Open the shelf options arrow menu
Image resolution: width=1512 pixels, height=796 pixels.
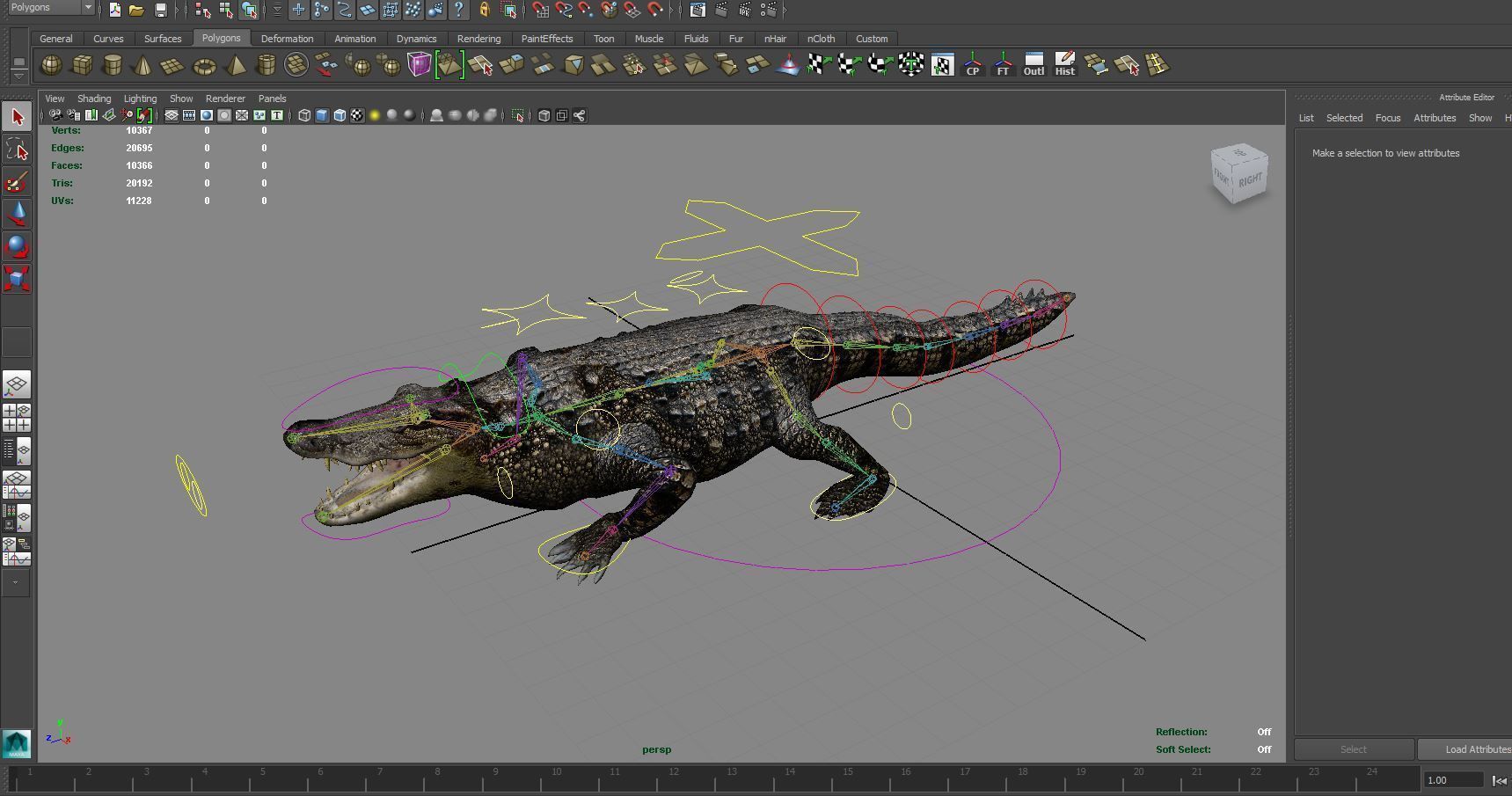18,77
